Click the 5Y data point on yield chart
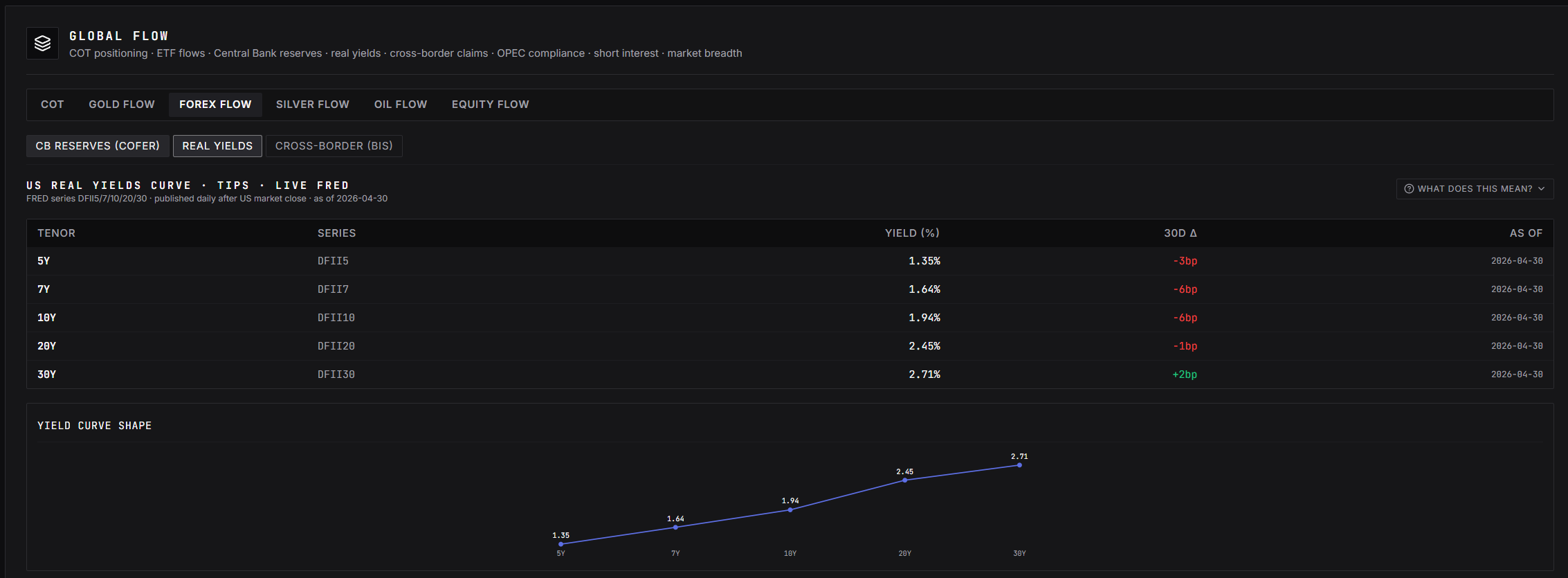 [x=561, y=544]
